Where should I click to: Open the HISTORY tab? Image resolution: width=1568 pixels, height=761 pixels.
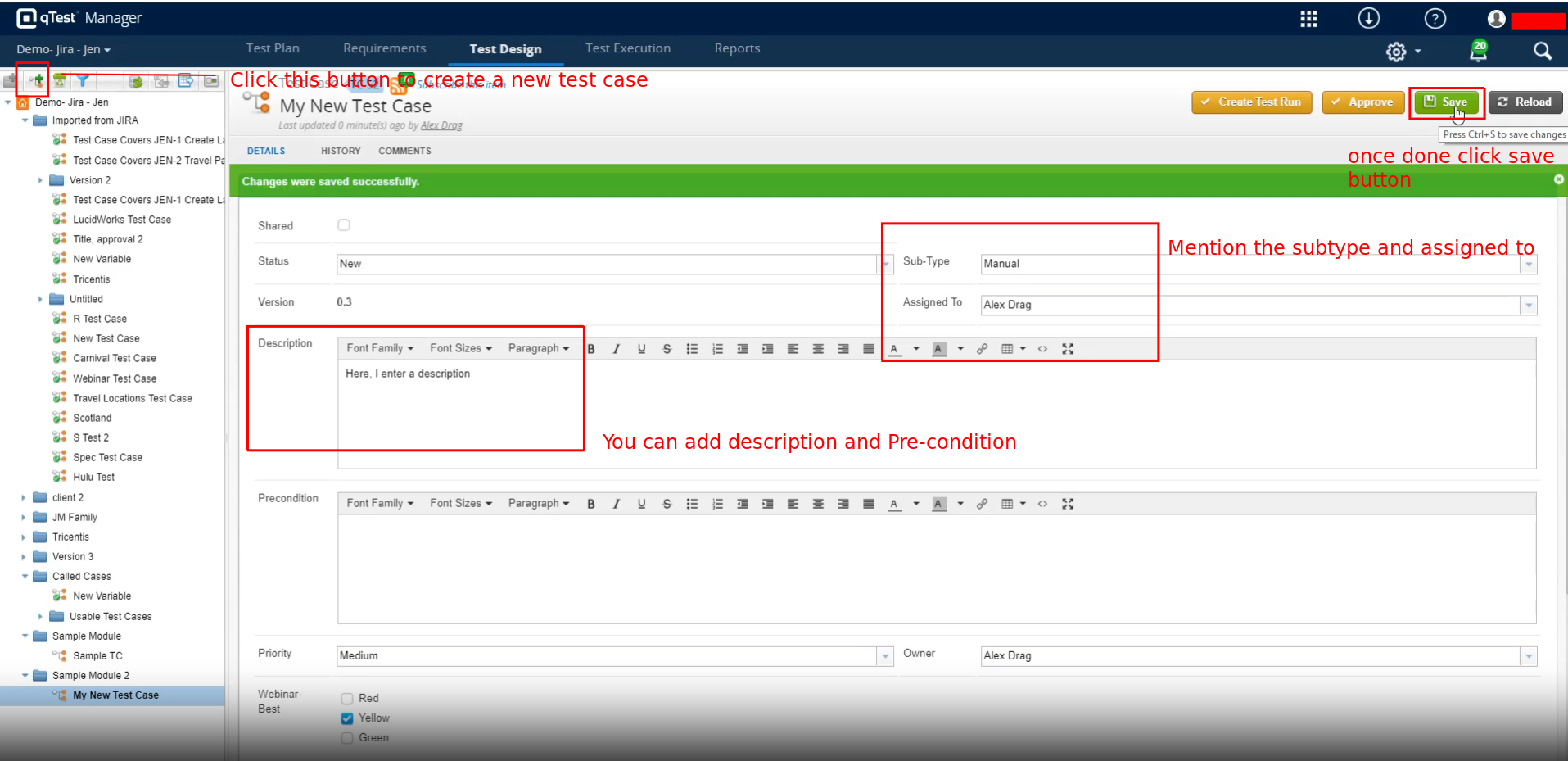point(341,151)
